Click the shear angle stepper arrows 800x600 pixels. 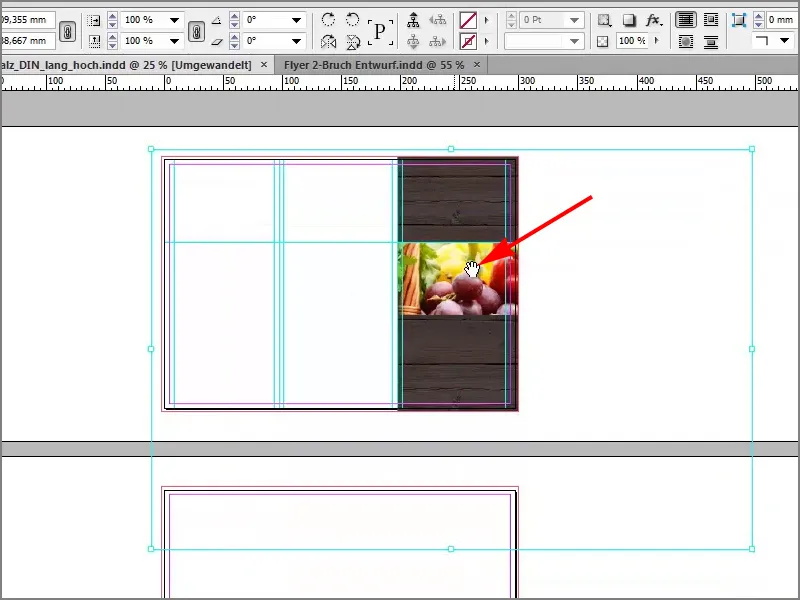(234, 41)
